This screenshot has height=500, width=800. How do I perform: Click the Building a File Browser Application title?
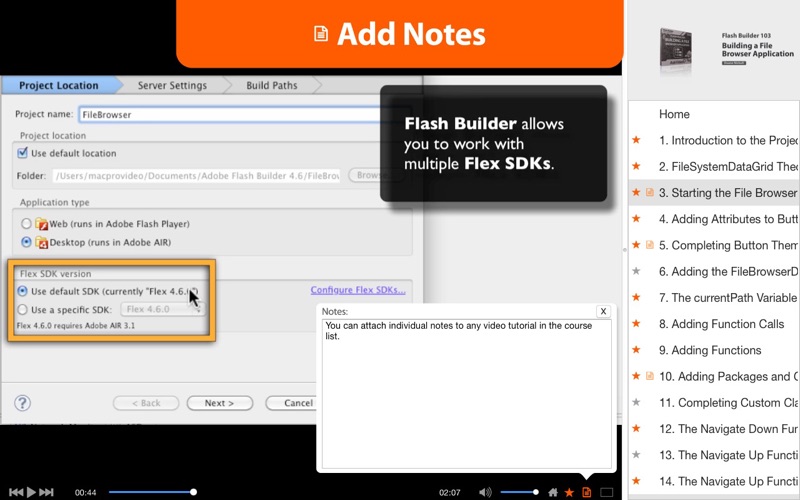[758, 49]
